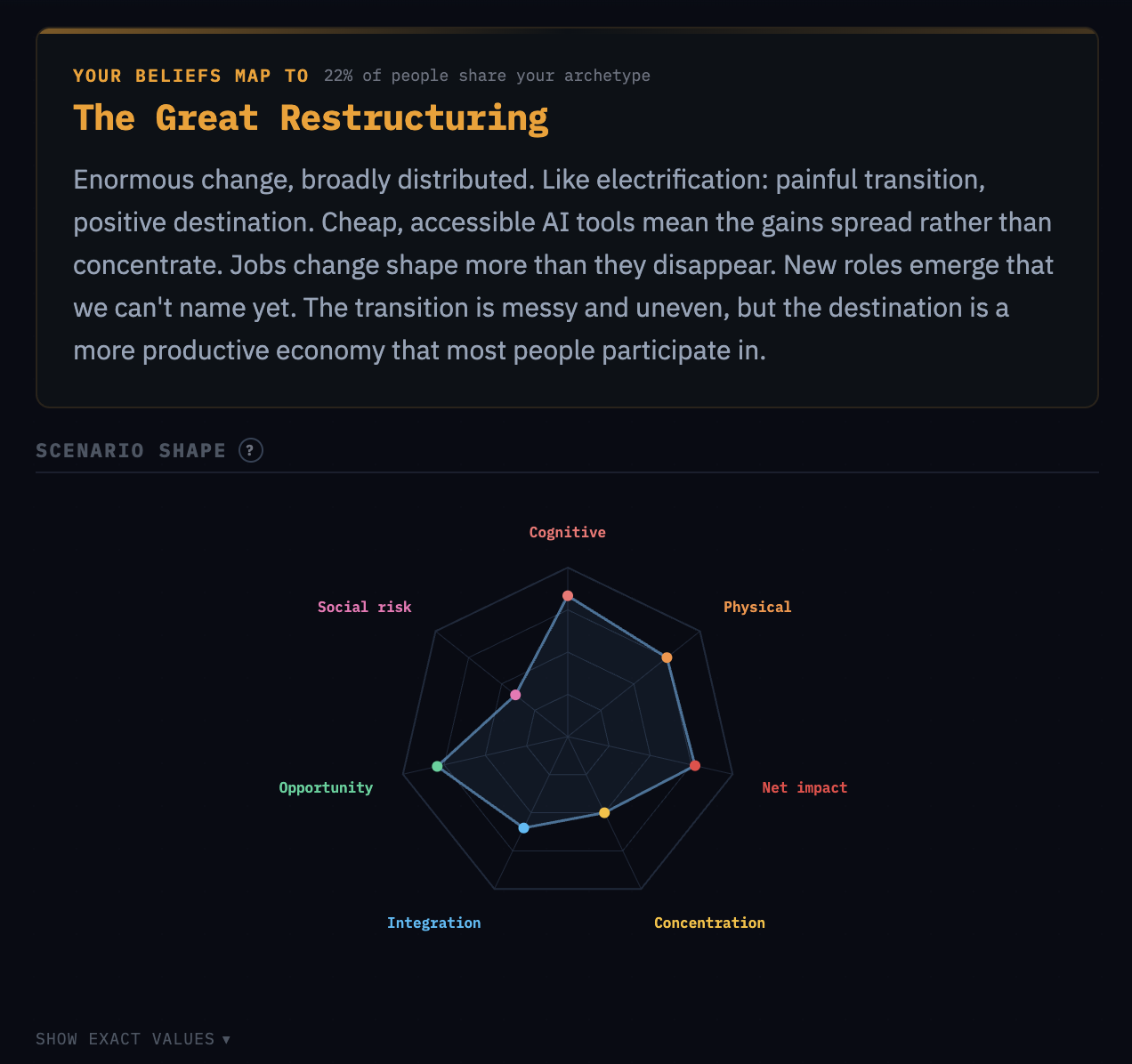Switch to the SCENARIO SHAPE section header

(x=131, y=450)
